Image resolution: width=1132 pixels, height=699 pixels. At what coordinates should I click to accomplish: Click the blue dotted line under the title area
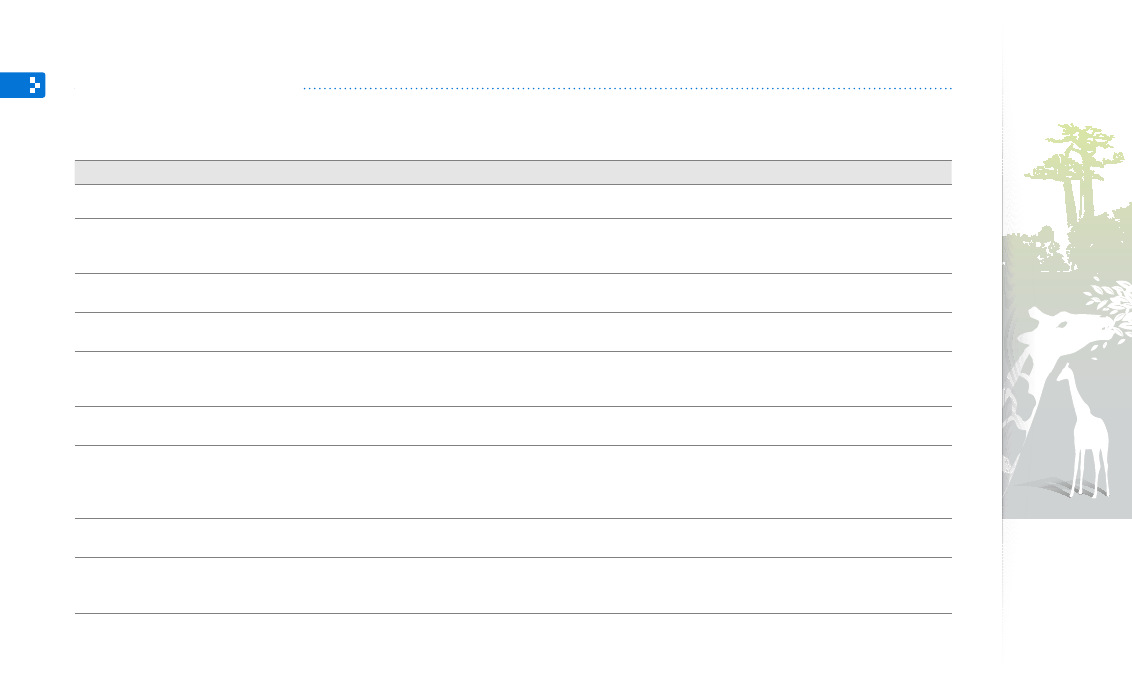[627, 88]
